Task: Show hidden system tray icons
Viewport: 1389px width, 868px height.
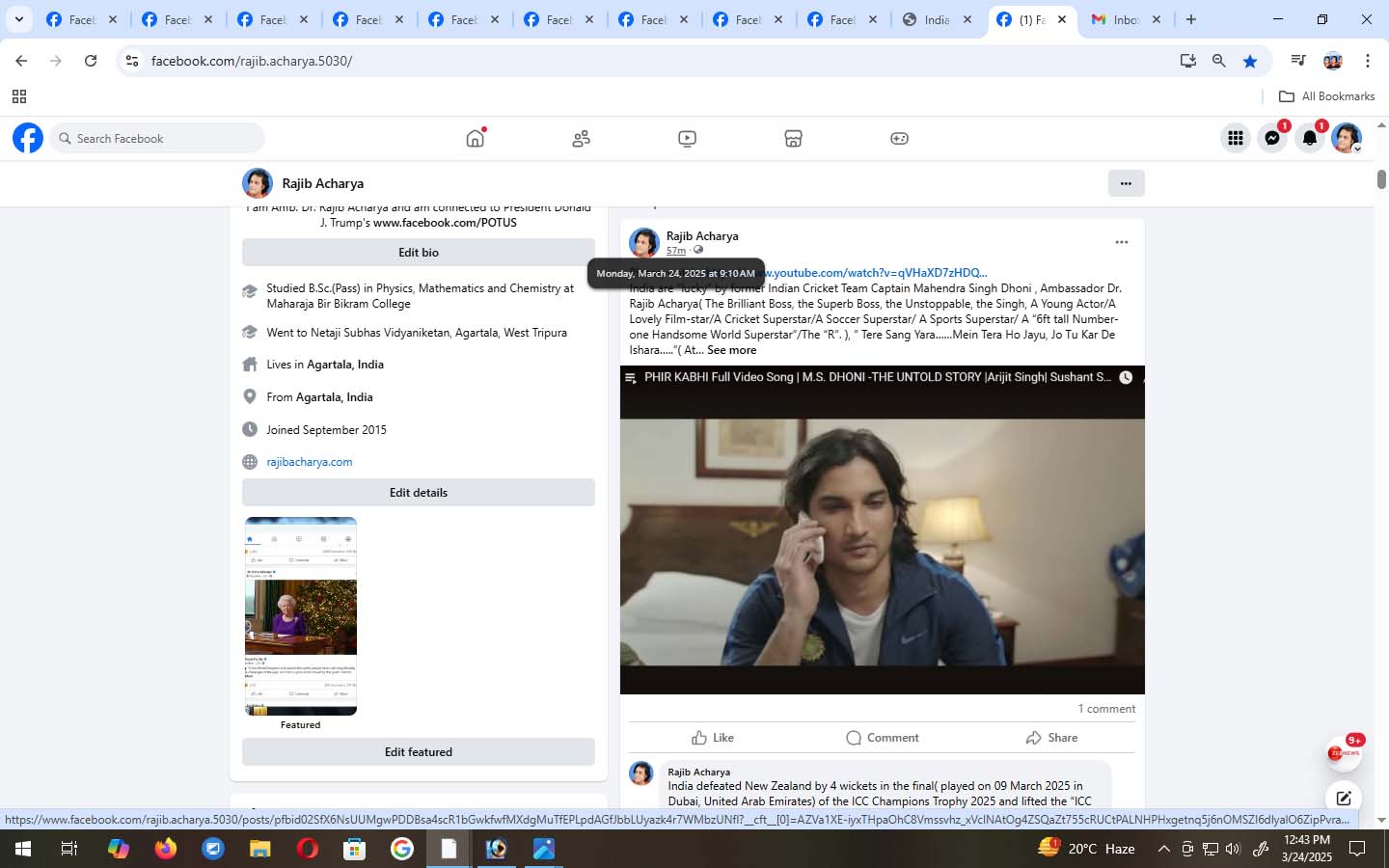Action: pos(1163,849)
